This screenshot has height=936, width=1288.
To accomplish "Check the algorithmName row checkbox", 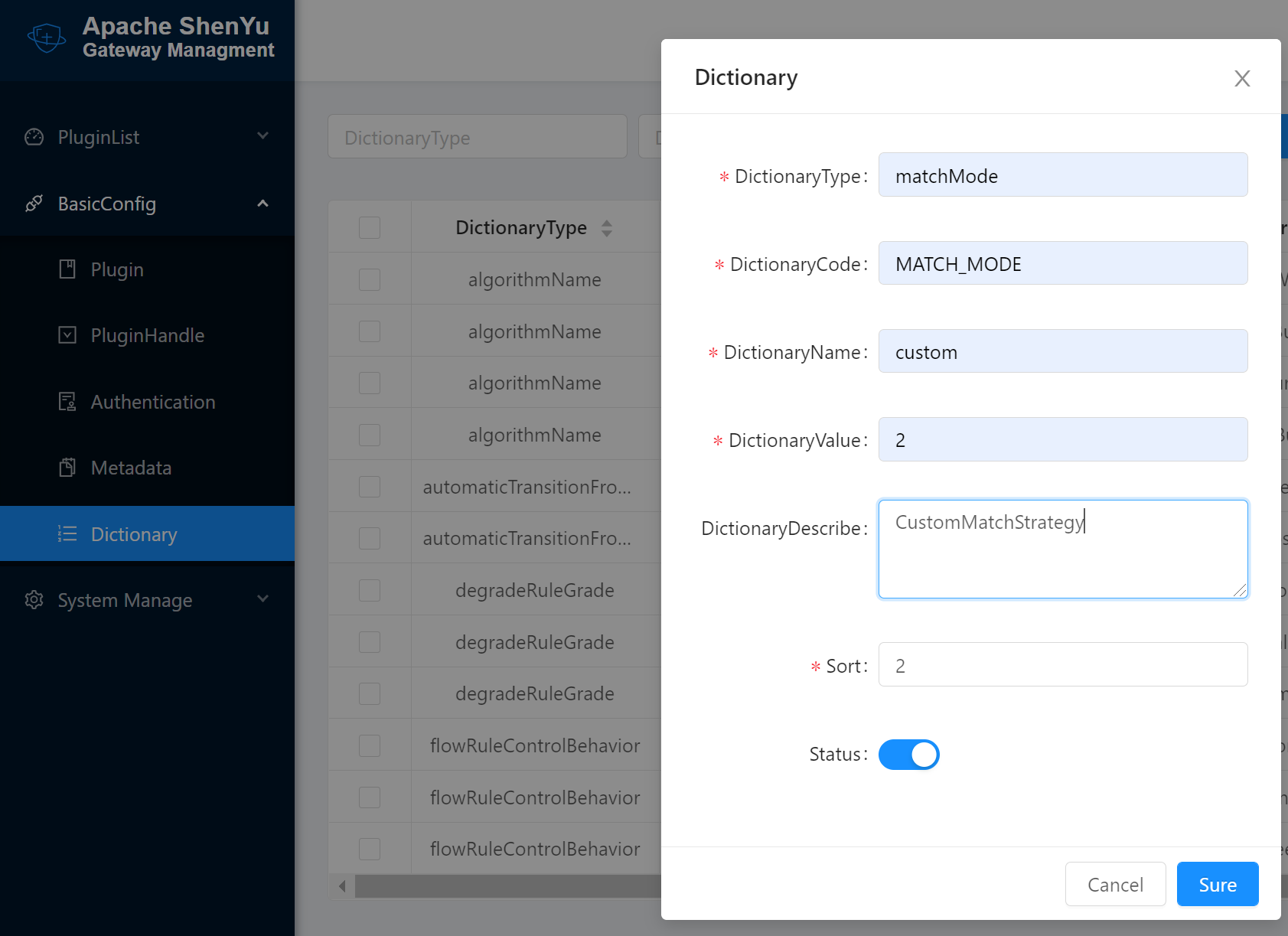I will pos(370,279).
